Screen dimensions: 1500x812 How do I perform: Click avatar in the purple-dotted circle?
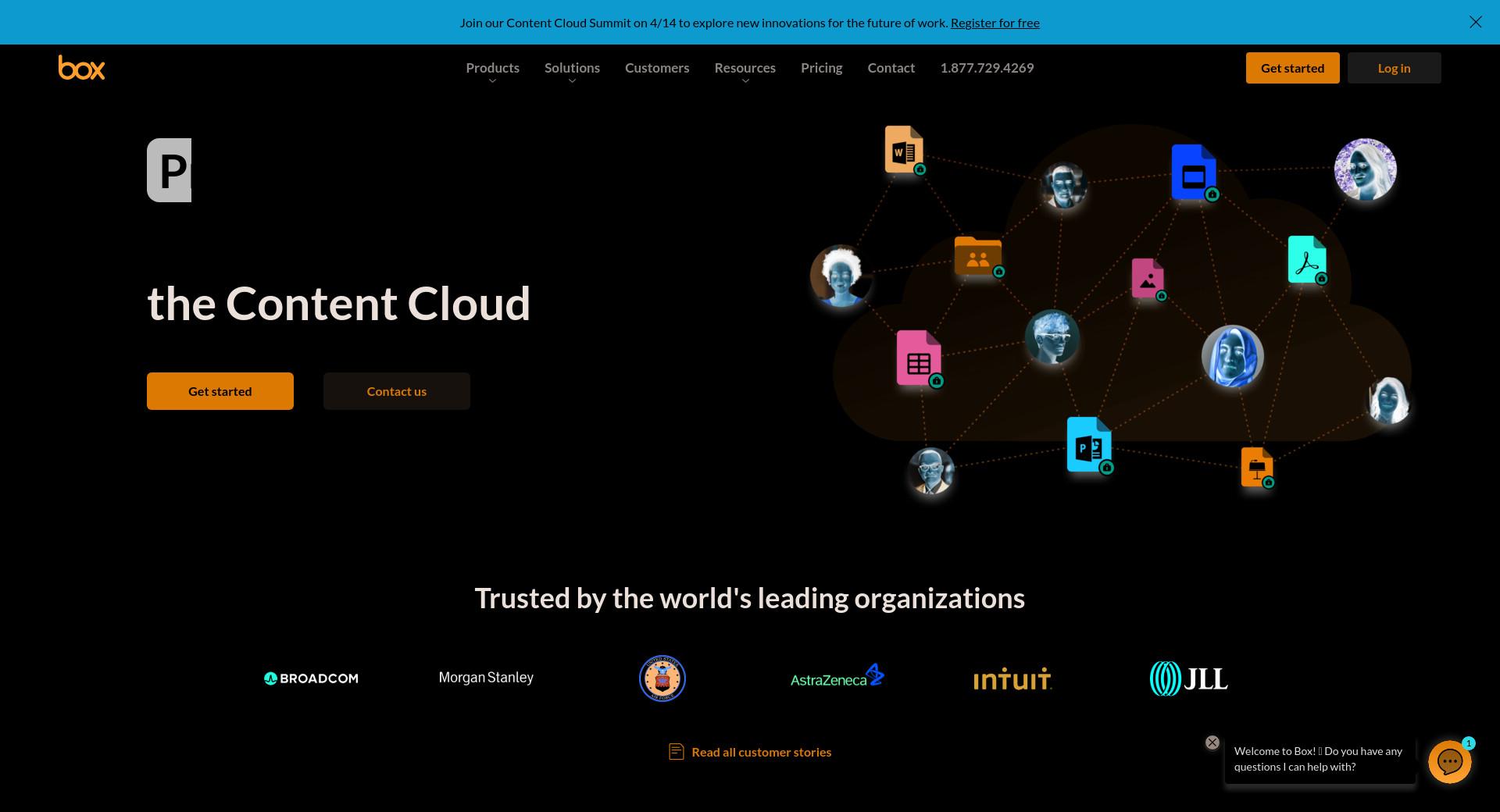pos(1366,169)
